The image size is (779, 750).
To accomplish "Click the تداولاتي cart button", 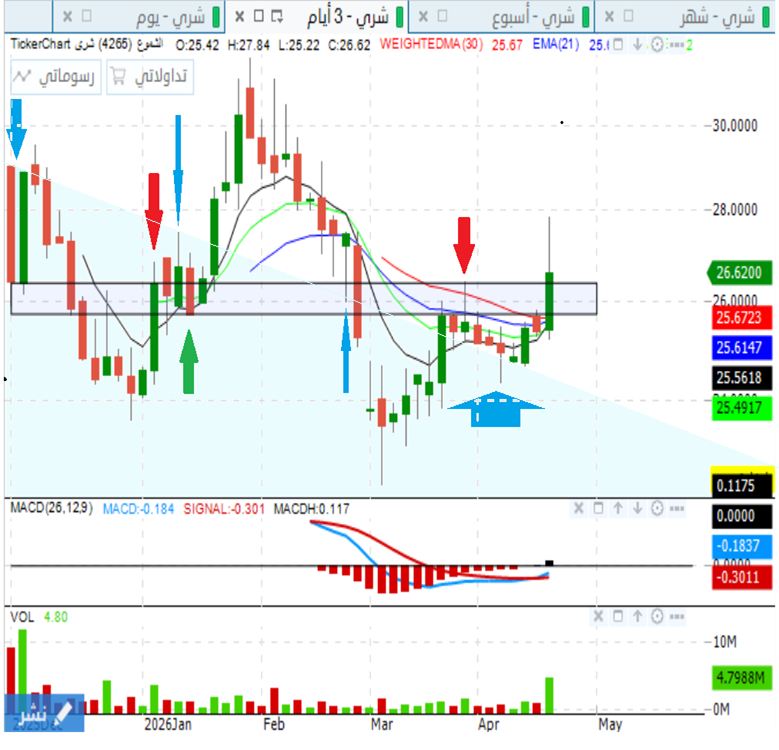I will pyautogui.click(x=150, y=78).
